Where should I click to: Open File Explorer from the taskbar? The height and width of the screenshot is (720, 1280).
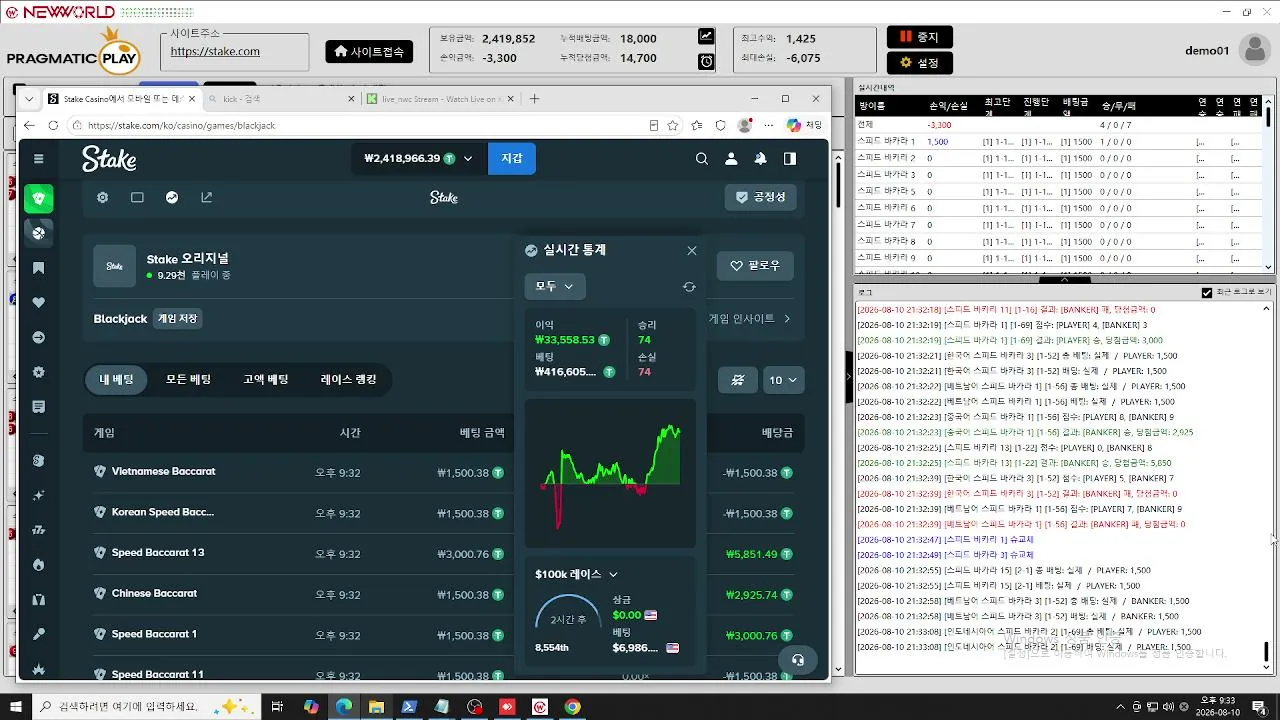377,707
